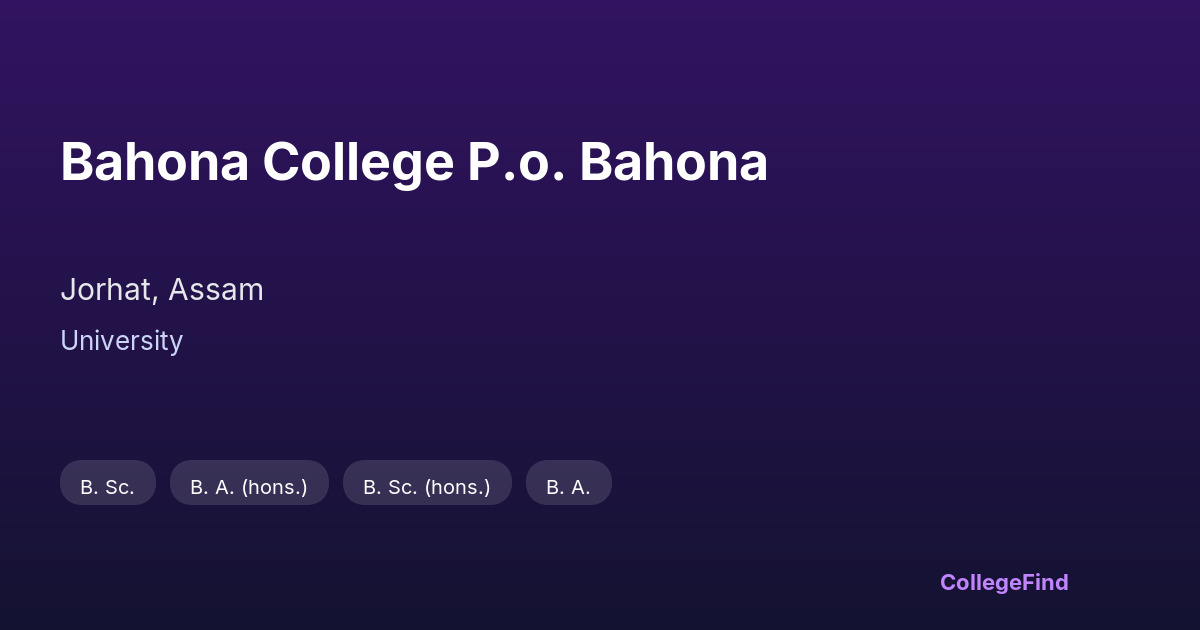Image resolution: width=1200 pixels, height=630 pixels.
Task: Click the University type label
Action: (121, 341)
